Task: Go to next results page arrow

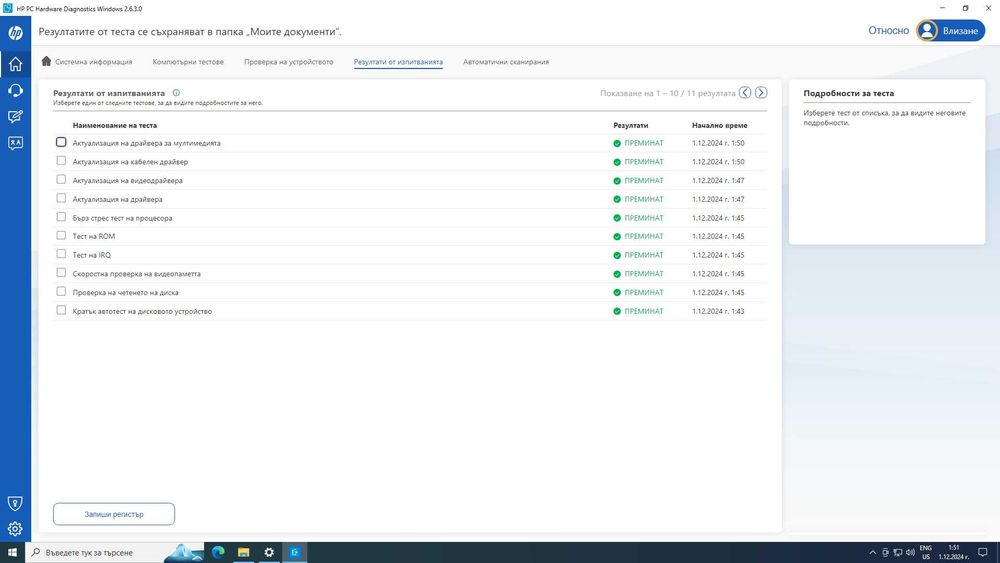Action: click(x=761, y=92)
